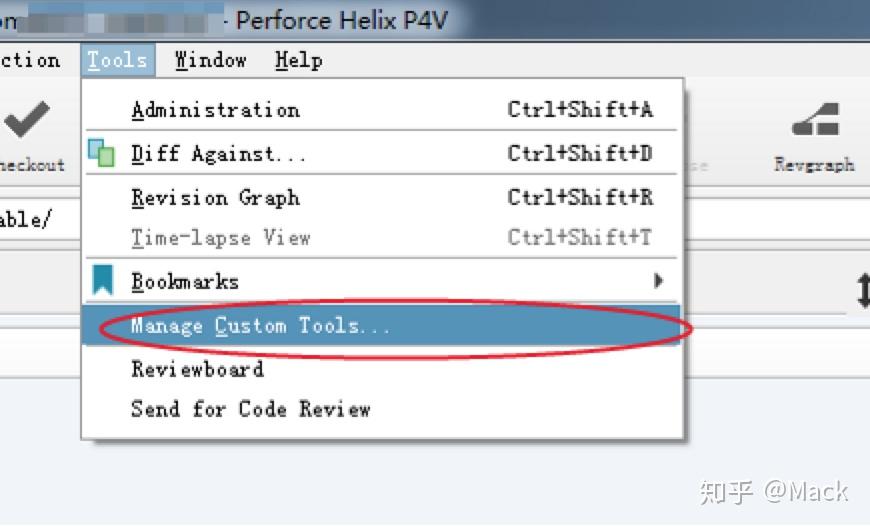
Task: Open the partially visible Connection menu
Action: 30,60
